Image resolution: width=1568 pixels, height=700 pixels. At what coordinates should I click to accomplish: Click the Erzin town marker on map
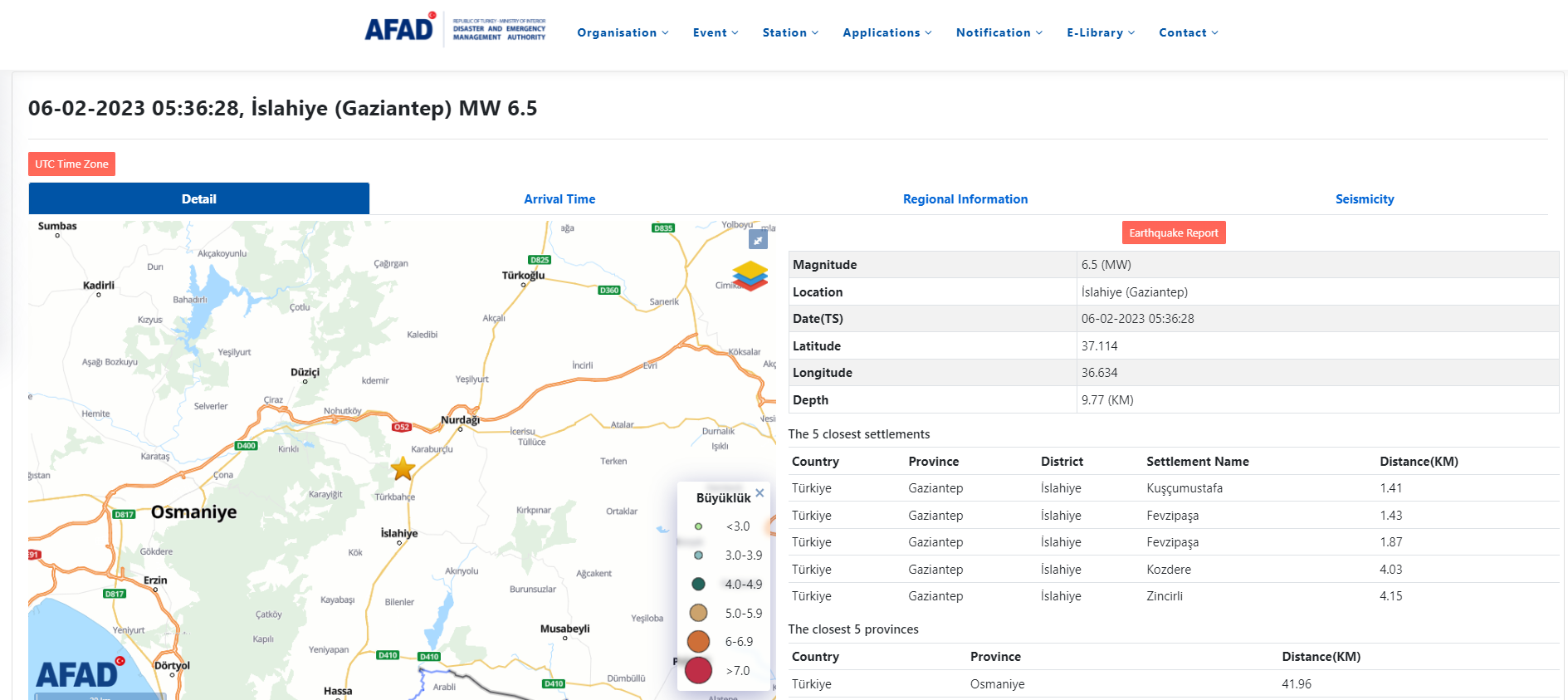click(x=155, y=590)
